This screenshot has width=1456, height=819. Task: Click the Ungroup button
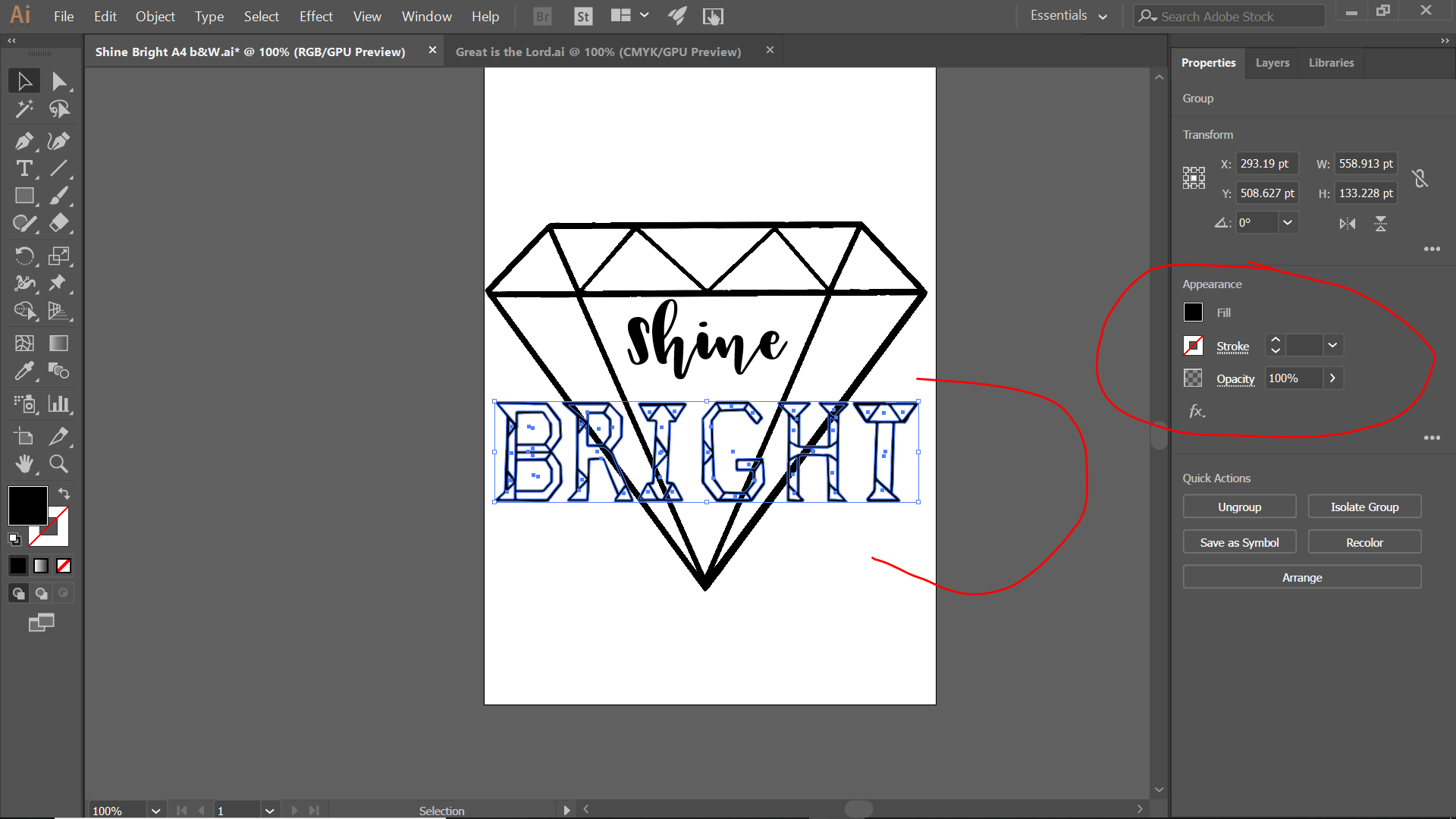(x=1239, y=507)
